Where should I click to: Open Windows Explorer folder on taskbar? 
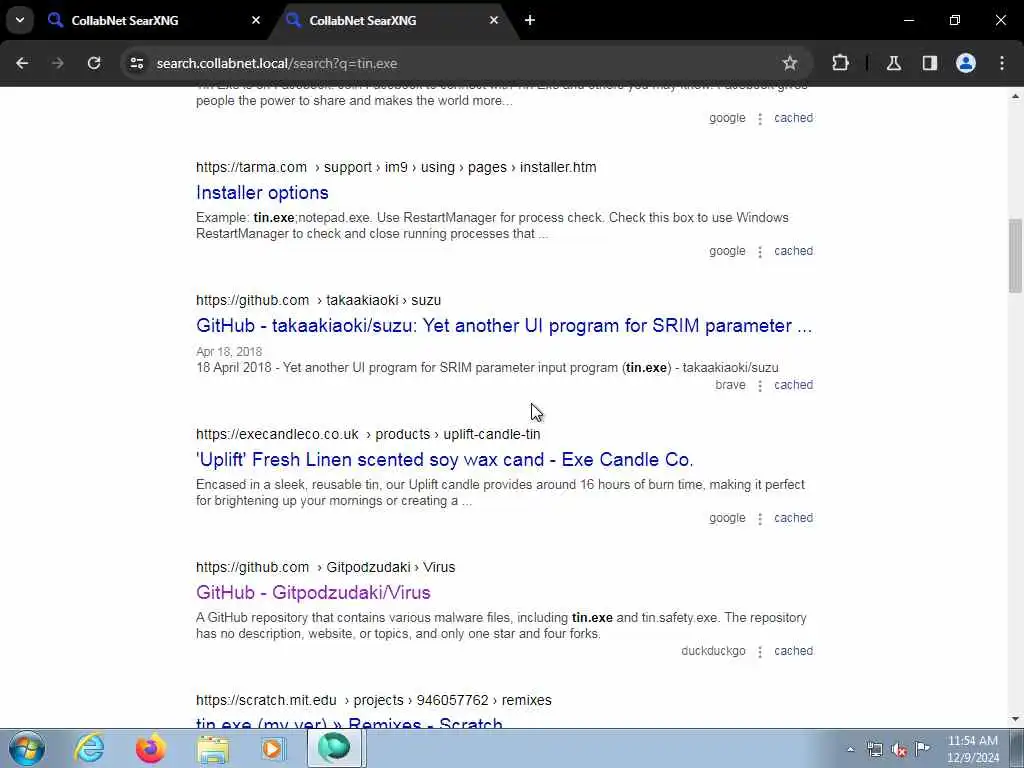[x=213, y=749]
